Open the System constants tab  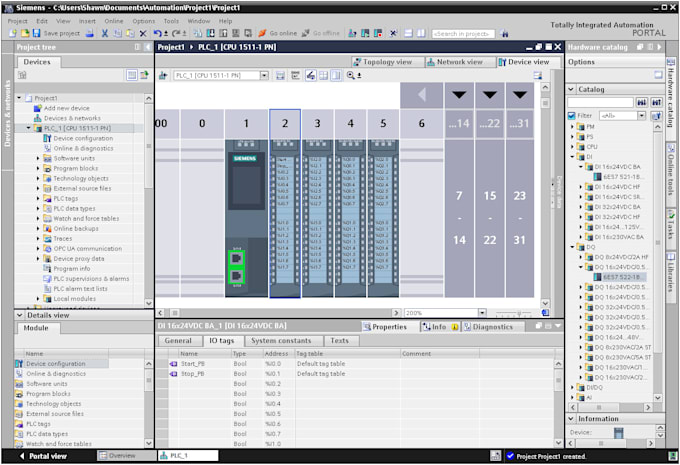pyautogui.click(x=281, y=341)
